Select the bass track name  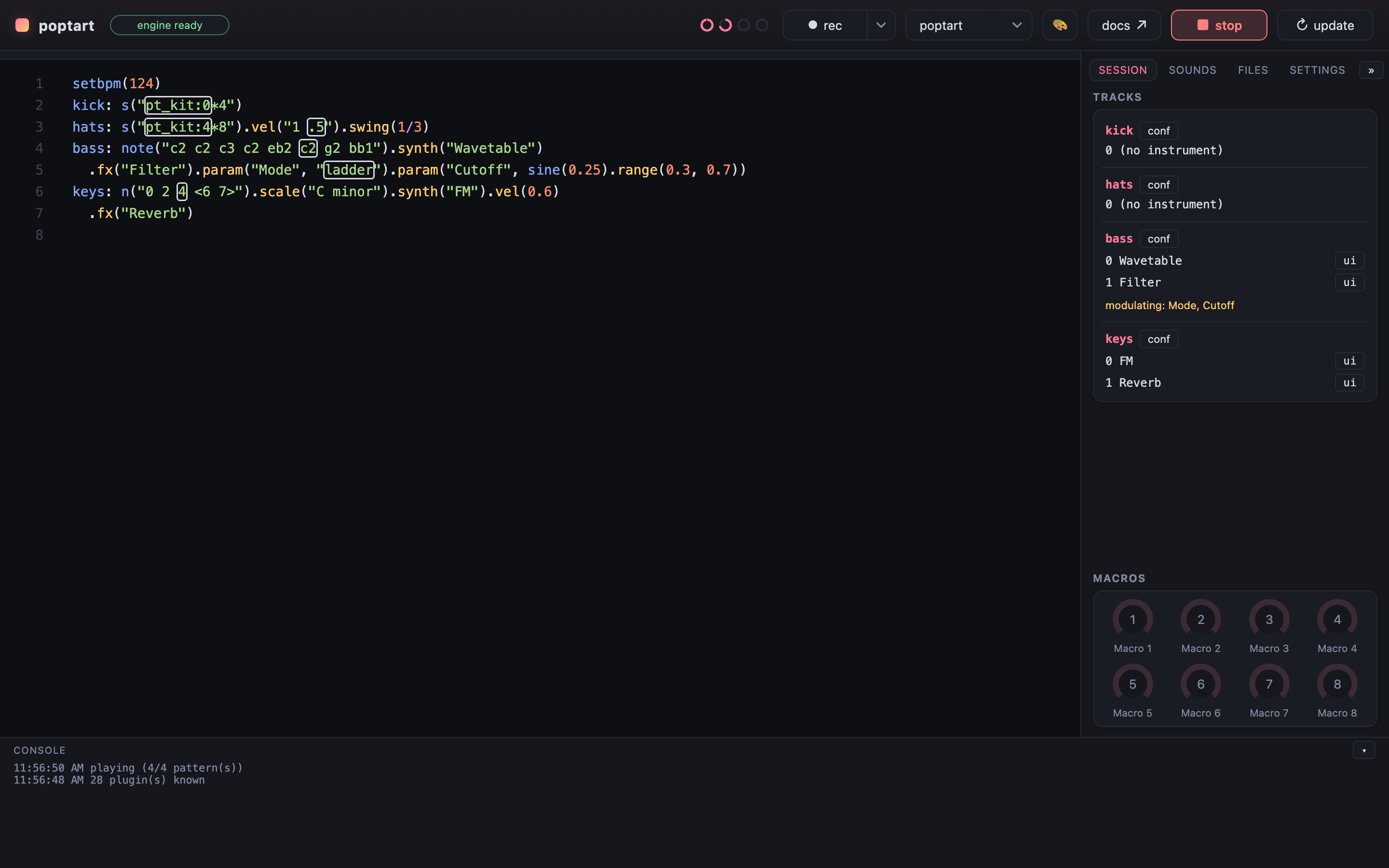point(1118,238)
